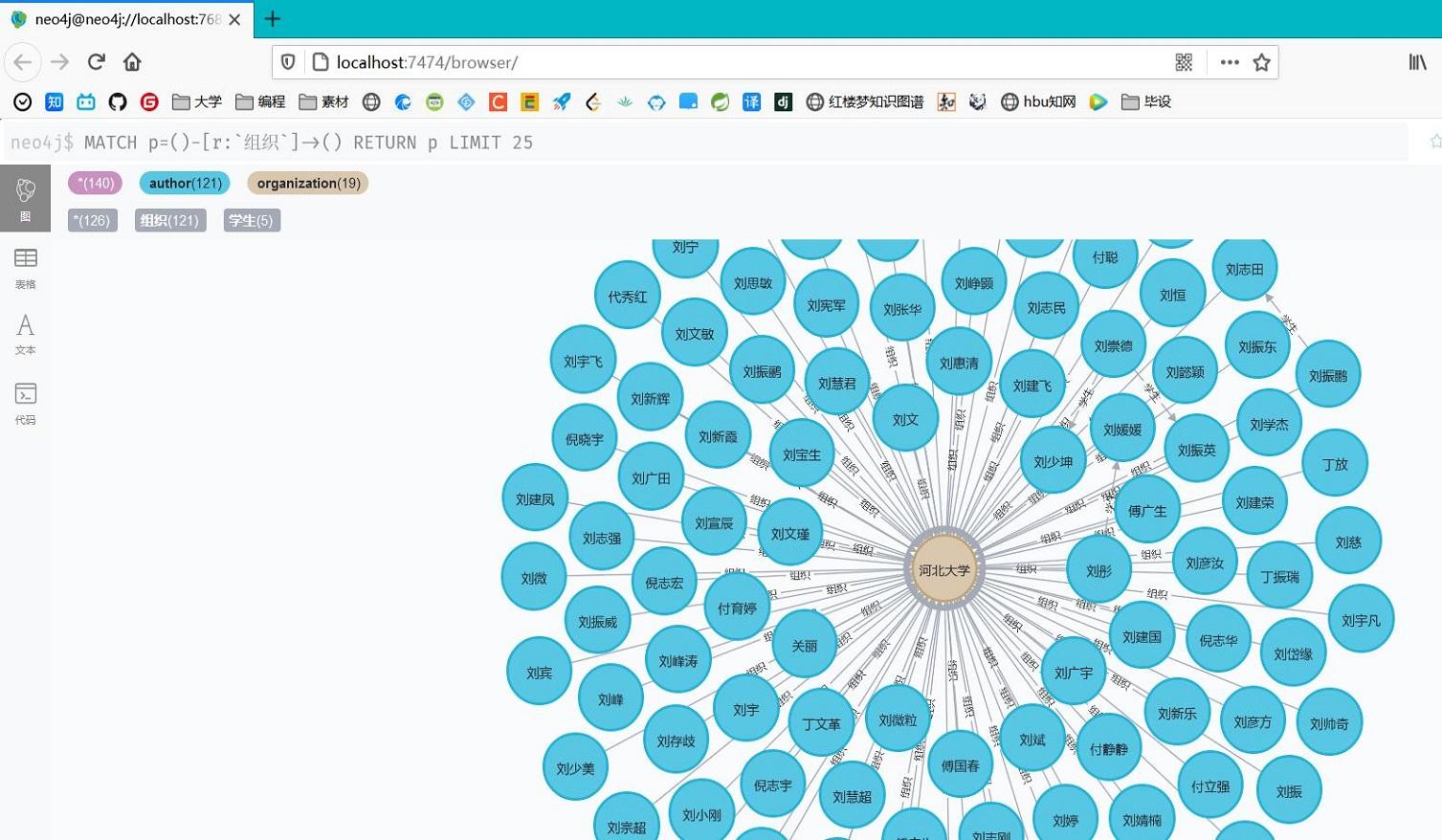
Task: Click the Cypher query editor field
Action: [708, 143]
